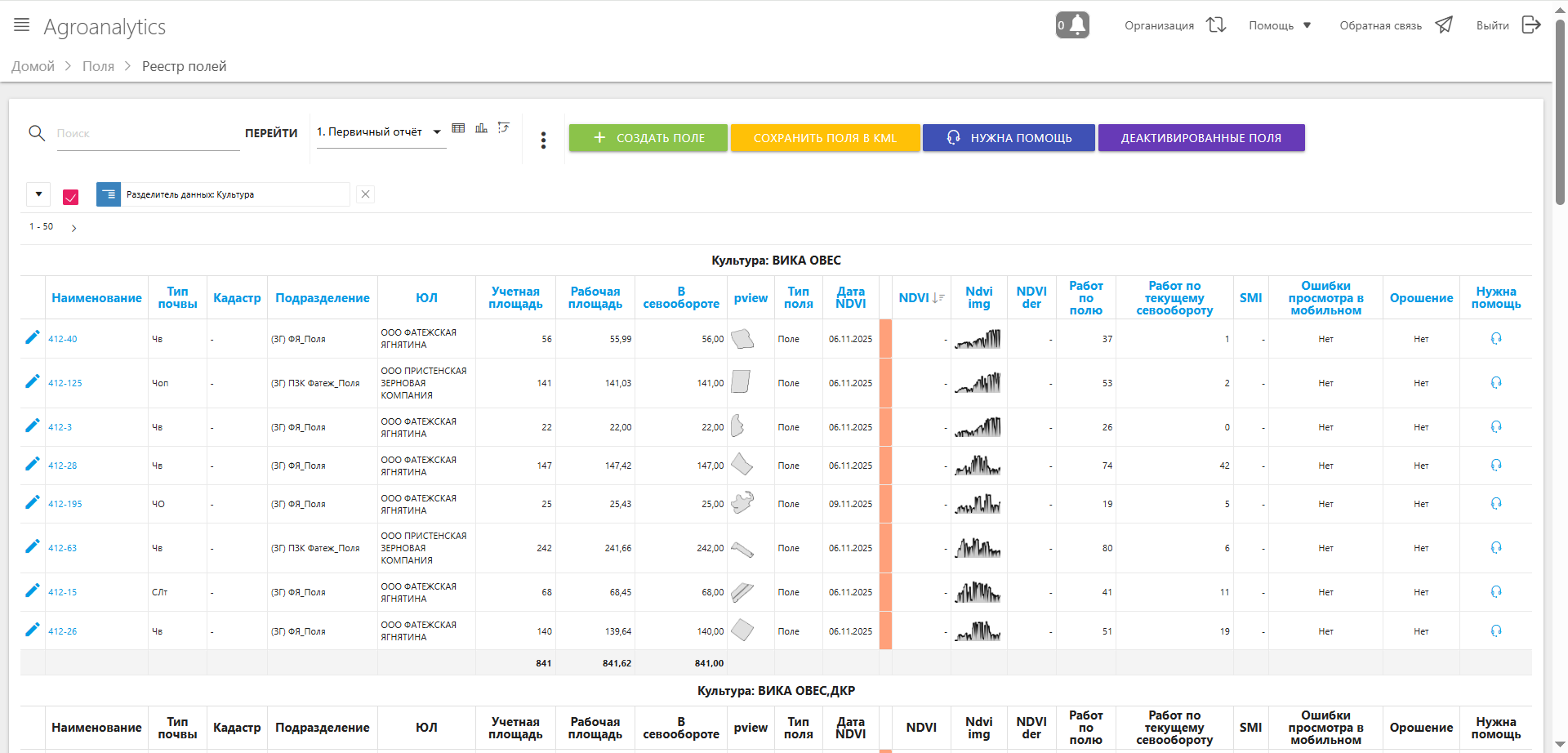
Task: Open the field link 412-195
Action: click(x=65, y=504)
